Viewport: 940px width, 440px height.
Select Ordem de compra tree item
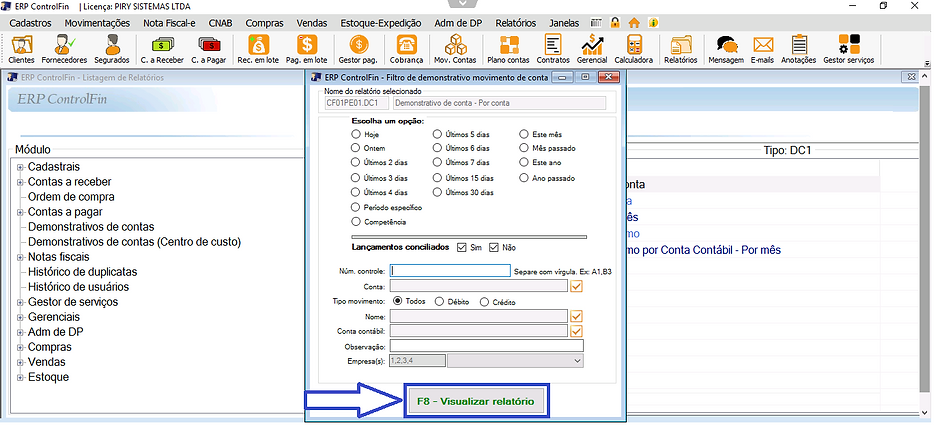(x=71, y=197)
